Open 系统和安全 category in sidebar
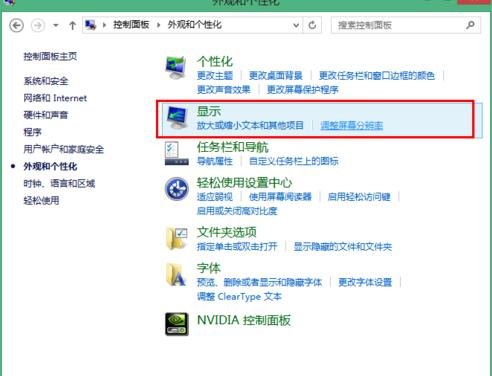492x376 pixels. tap(46, 81)
